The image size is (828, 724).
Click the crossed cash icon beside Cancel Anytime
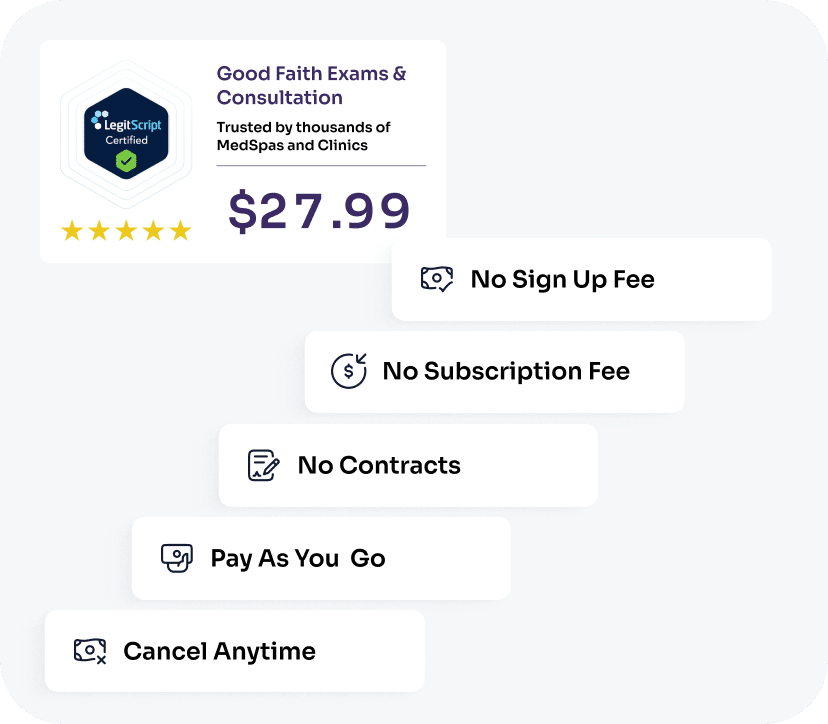pyautogui.click(x=90, y=651)
